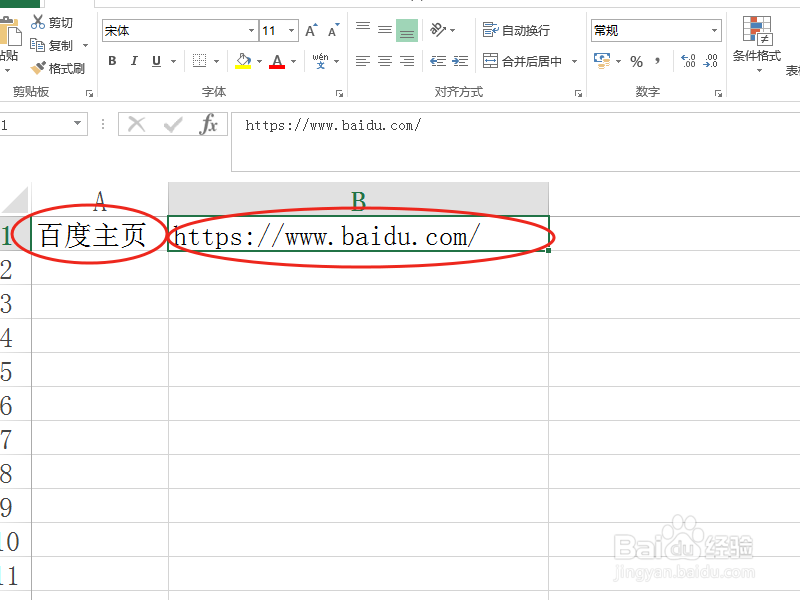The height and width of the screenshot is (600, 800).
Task: Open the phonetic guide dropdown arrow
Action: pos(336,62)
